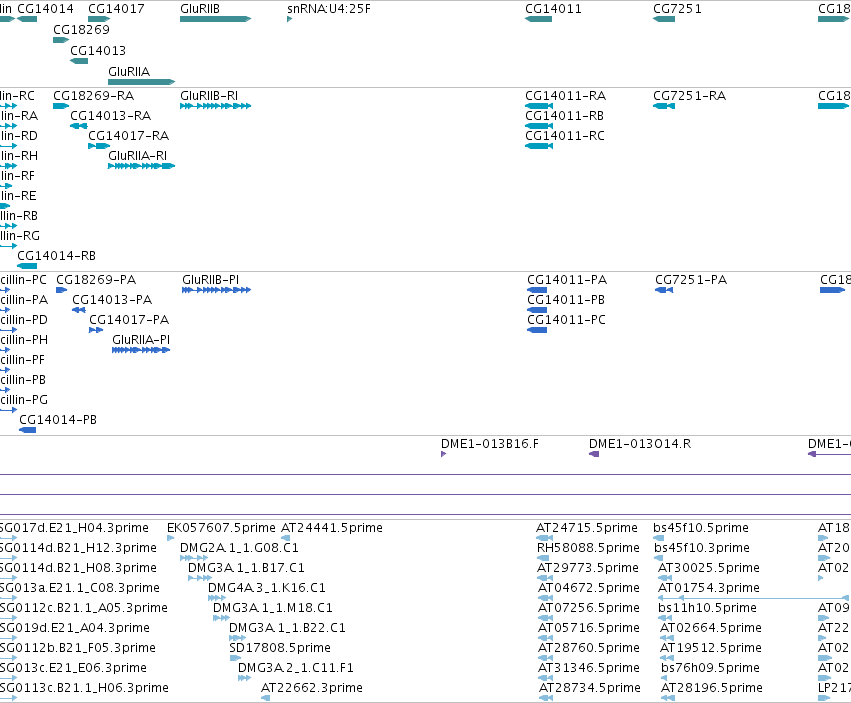Open the GluRIIA gene label
This screenshot has height=703, width=851.
click(129, 72)
